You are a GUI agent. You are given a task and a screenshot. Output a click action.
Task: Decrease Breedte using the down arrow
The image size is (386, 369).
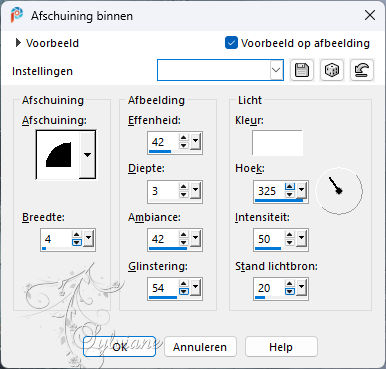[77, 243]
